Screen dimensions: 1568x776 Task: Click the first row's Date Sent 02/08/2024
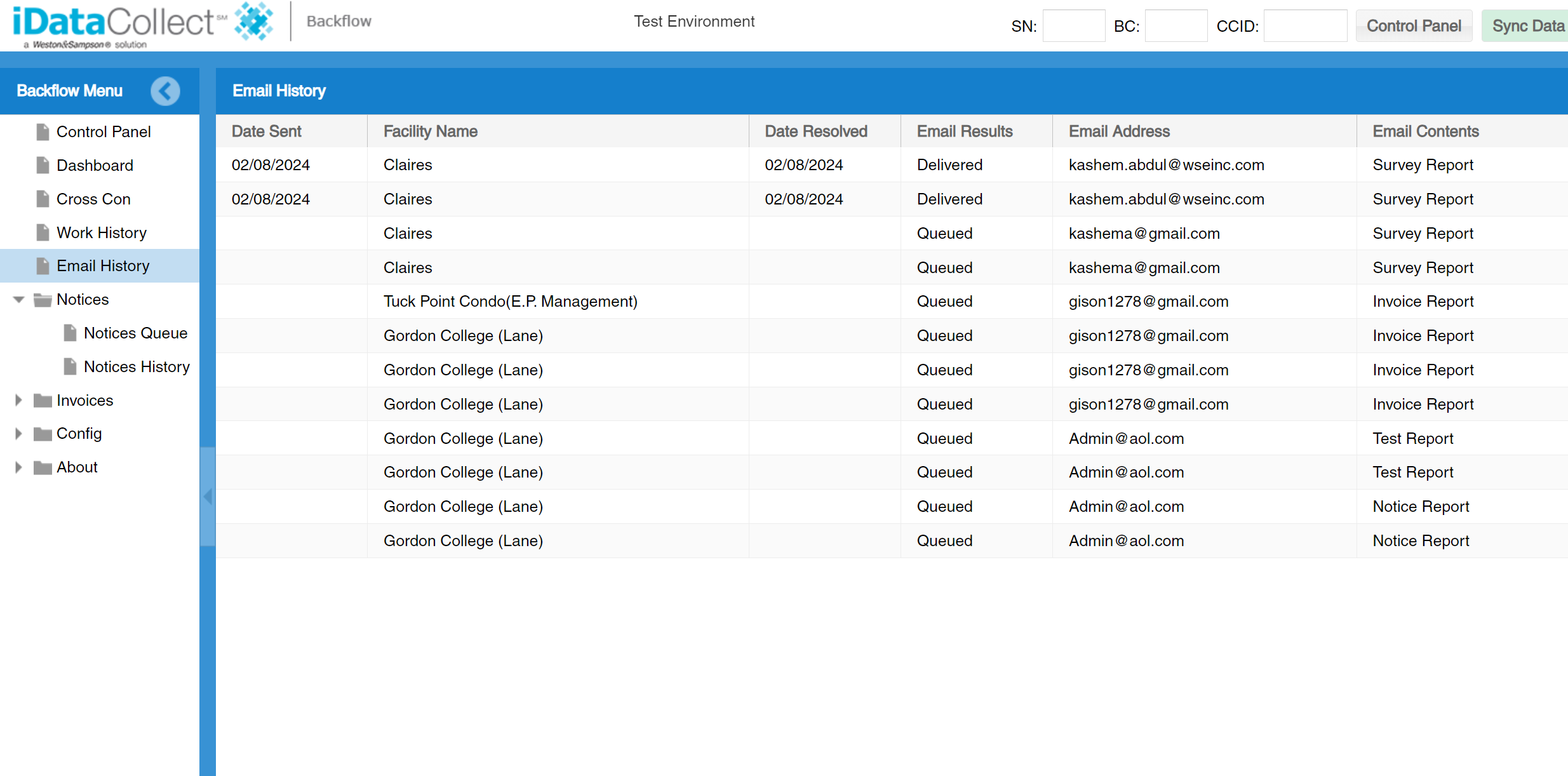271,165
